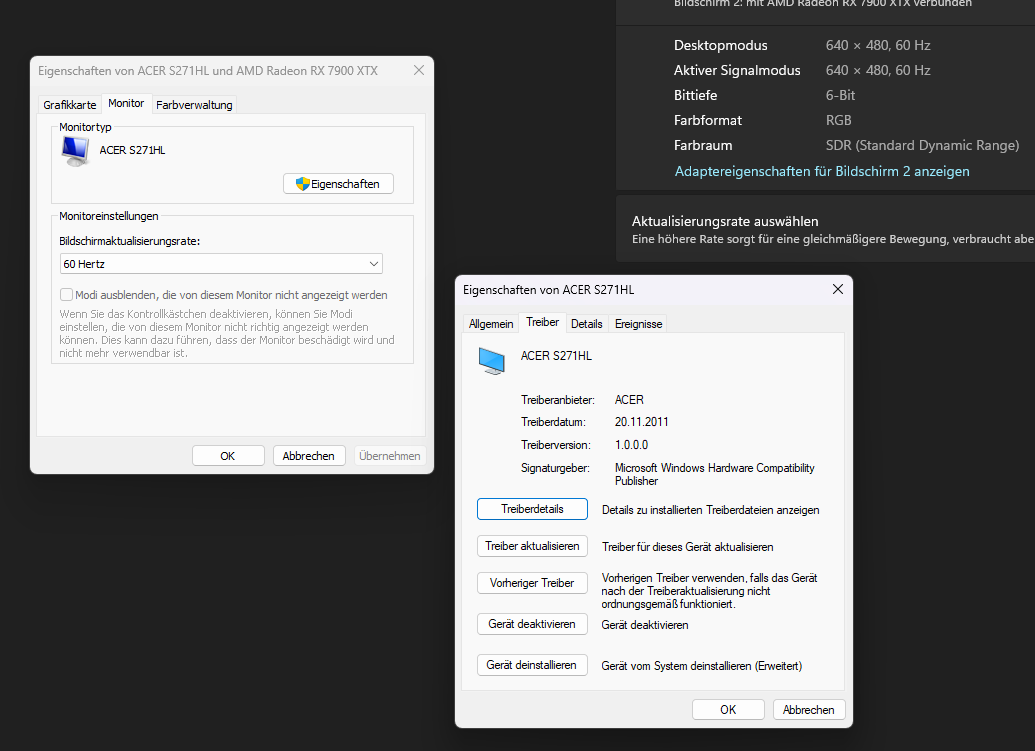Viewport: 1035px width, 751px height.
Task: Open 'Adaptereigenschaften für Bildschirm 2 anzeigen' link
Action: tap(822, 172)
